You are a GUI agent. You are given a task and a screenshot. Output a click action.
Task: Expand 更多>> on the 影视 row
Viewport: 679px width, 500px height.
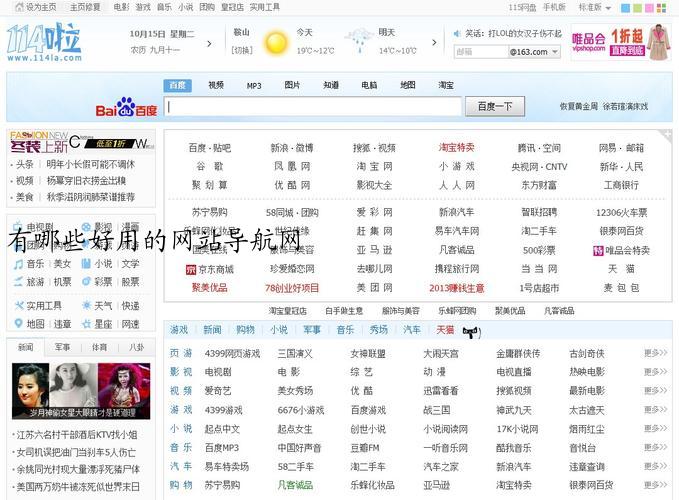click(655, 371)
